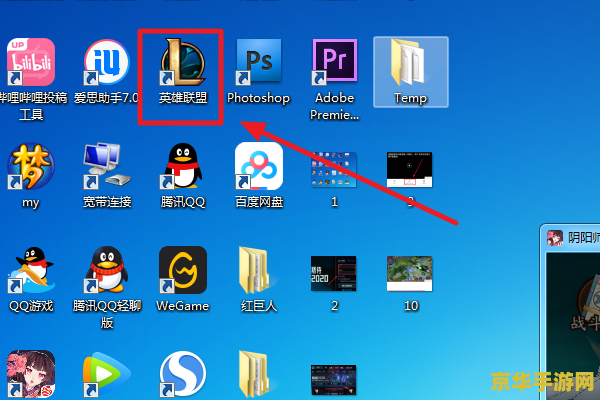Launch the 腾讯QQ penguin shortcut
Image resolution: width=600 pixels, height=400 pixels.
[x=183, y=166]
